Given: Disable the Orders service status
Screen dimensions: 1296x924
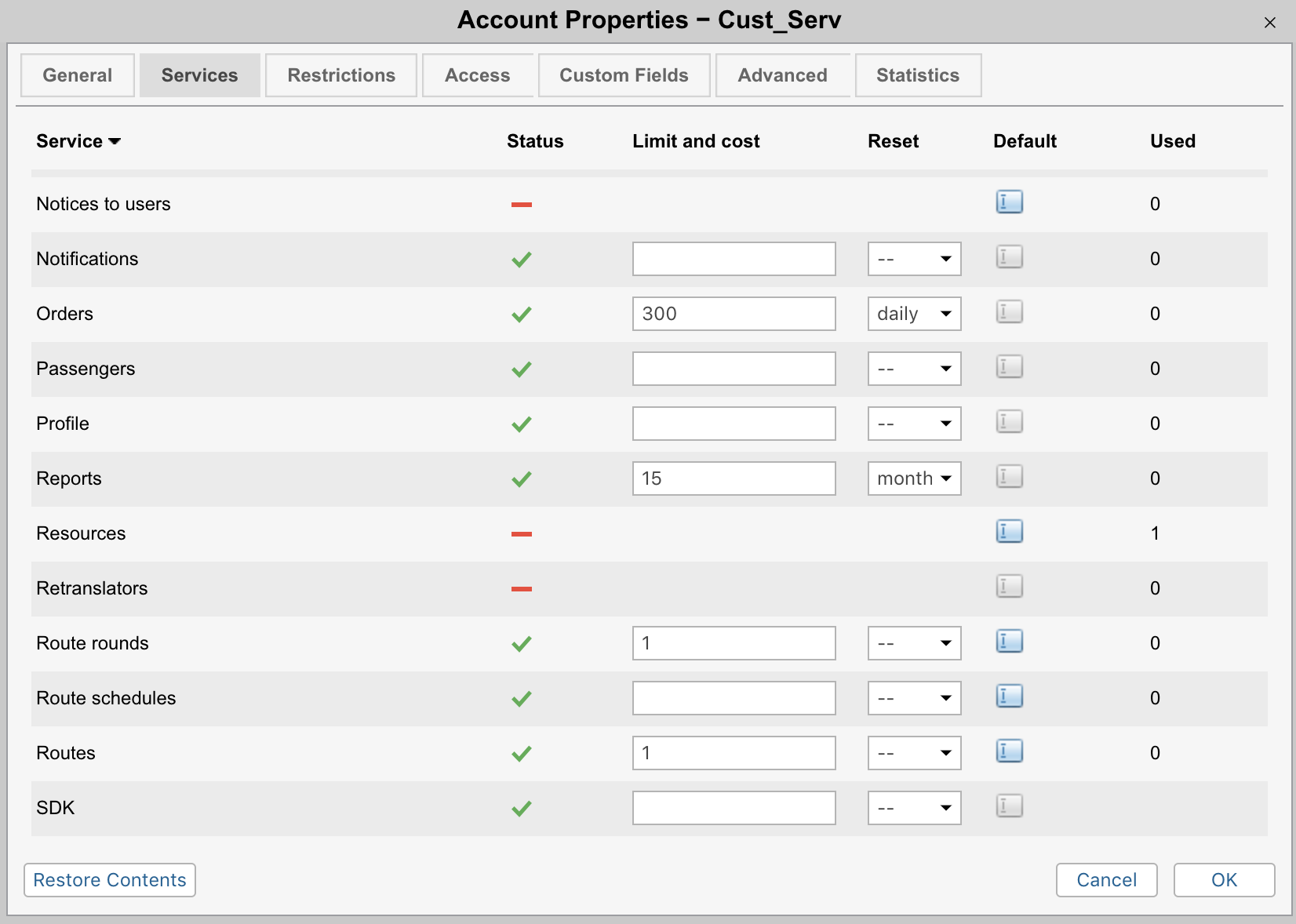Looking at the screenshot, I should pos(521,314).
